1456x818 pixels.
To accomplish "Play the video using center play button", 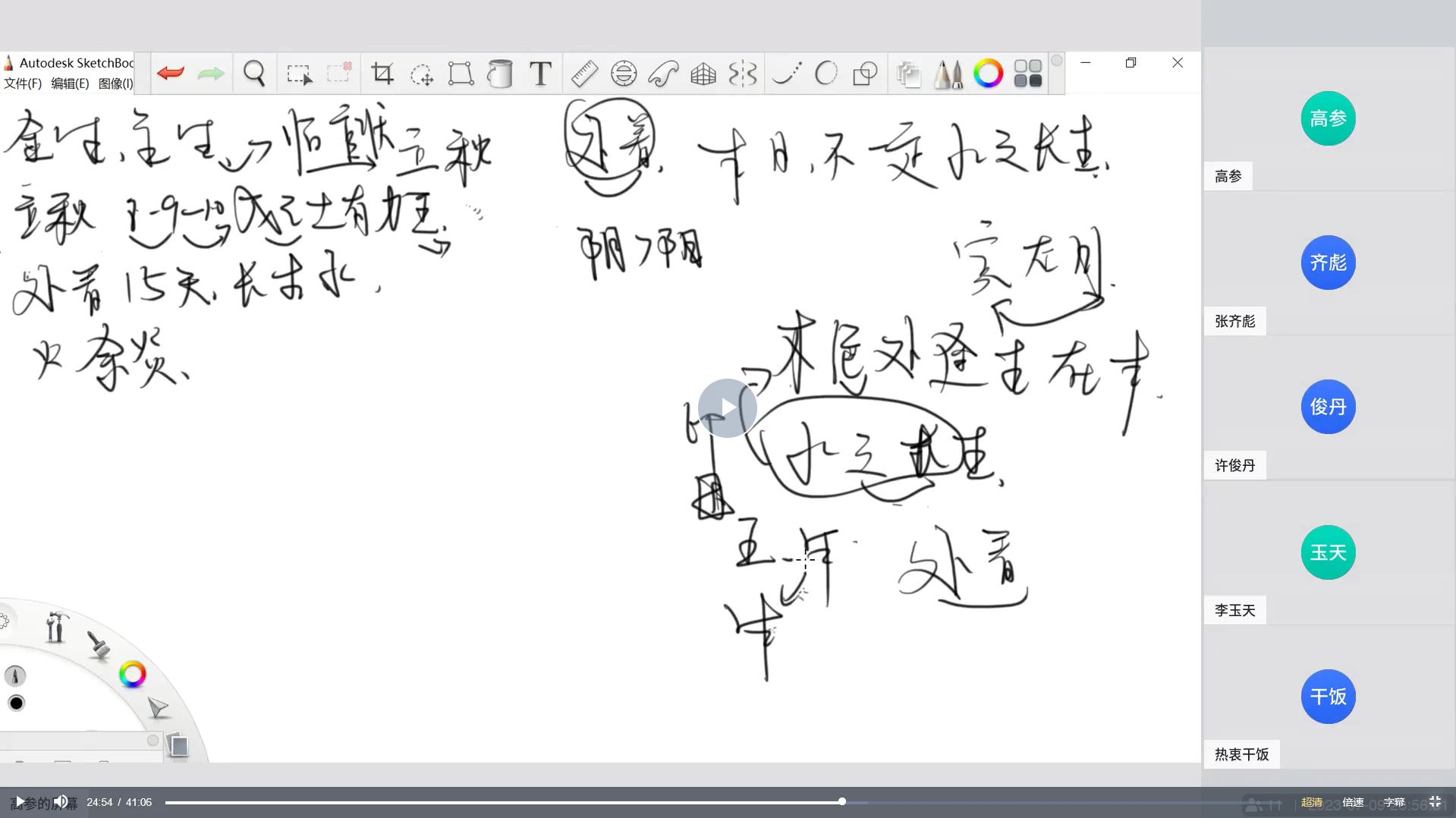I will pyautogui.click(x=727, y=408).
